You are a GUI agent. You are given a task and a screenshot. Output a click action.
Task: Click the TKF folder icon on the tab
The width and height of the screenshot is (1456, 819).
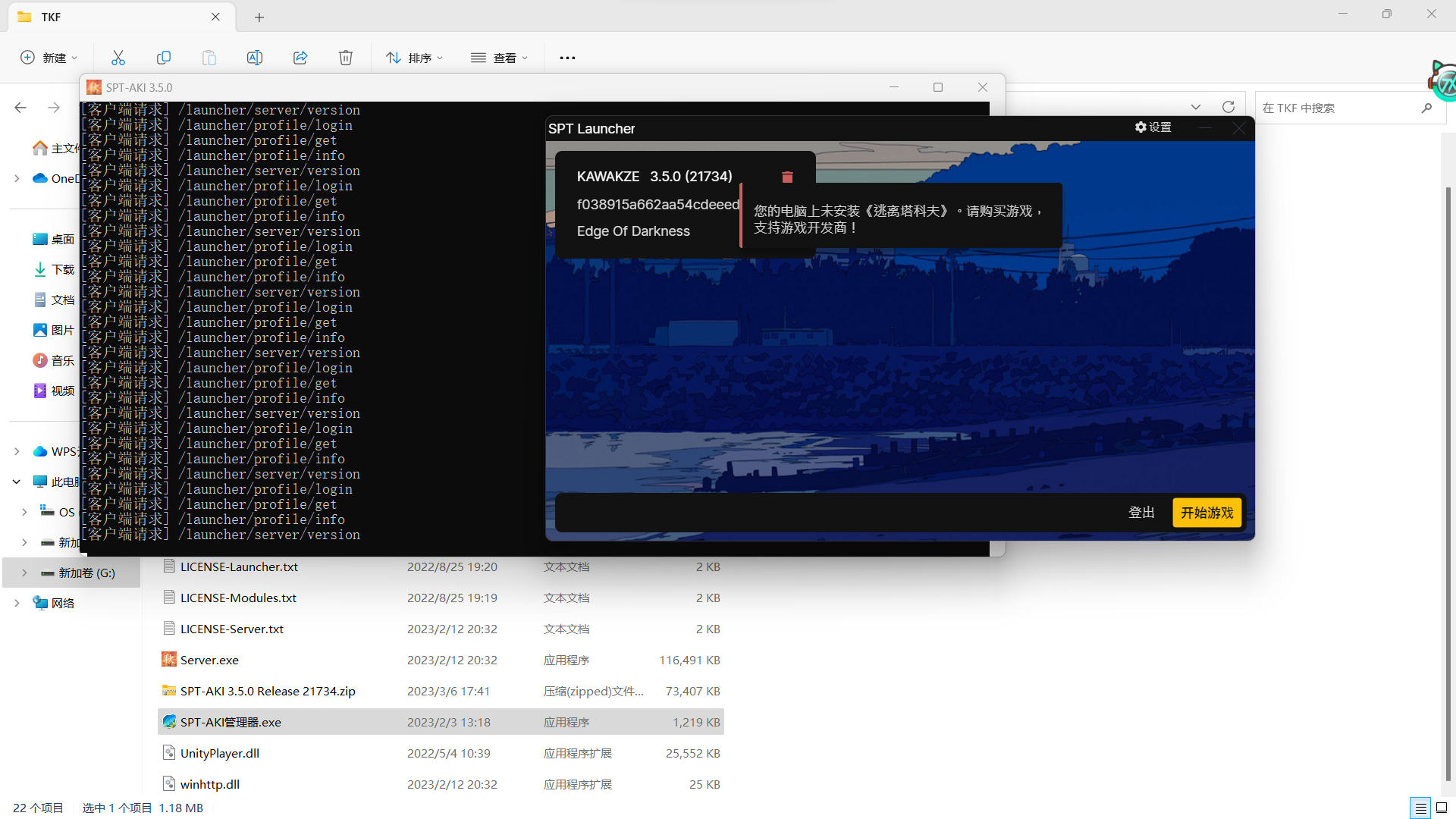click(25, 17)
